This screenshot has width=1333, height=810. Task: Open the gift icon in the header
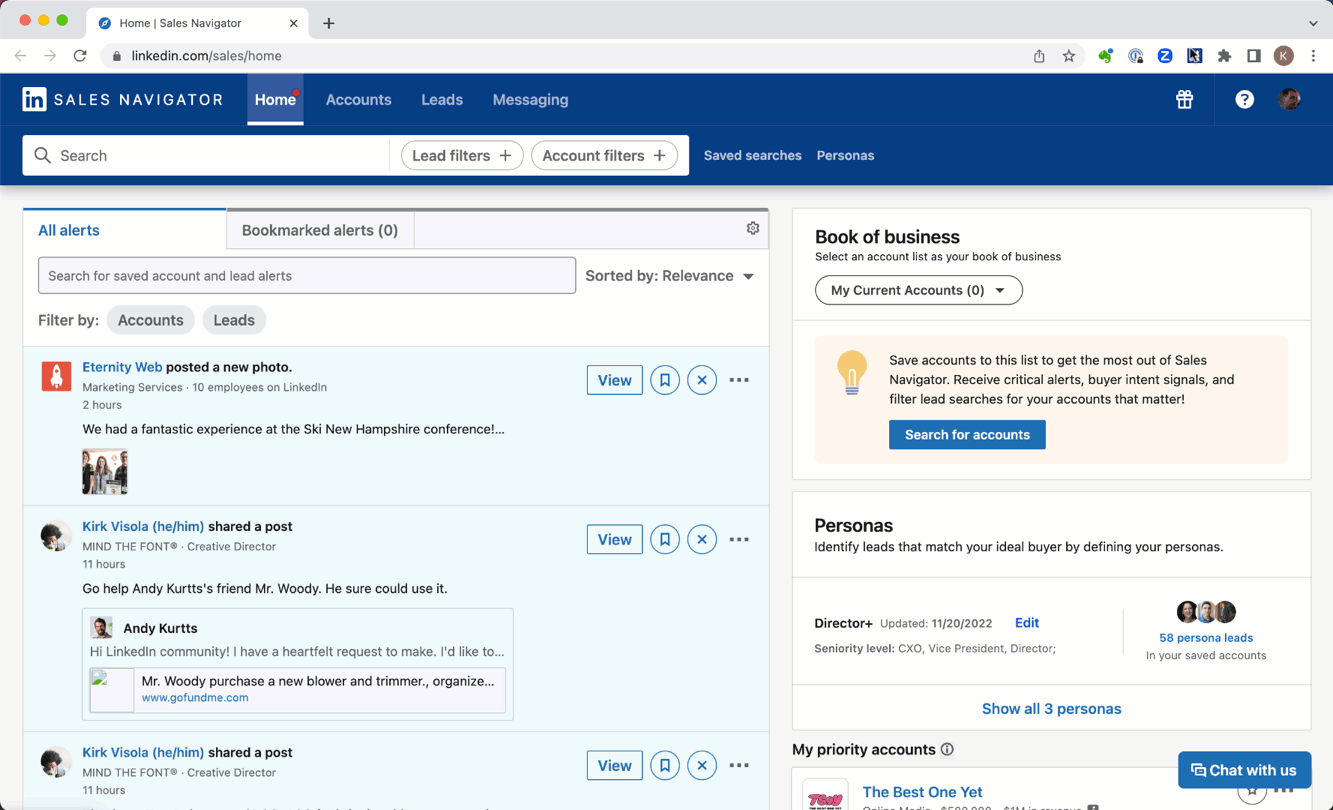(x=1184, y=99)
